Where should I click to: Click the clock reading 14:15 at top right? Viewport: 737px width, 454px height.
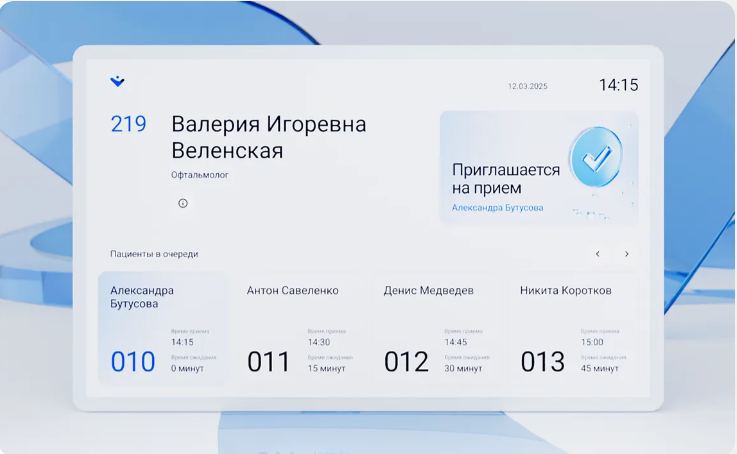619,85
